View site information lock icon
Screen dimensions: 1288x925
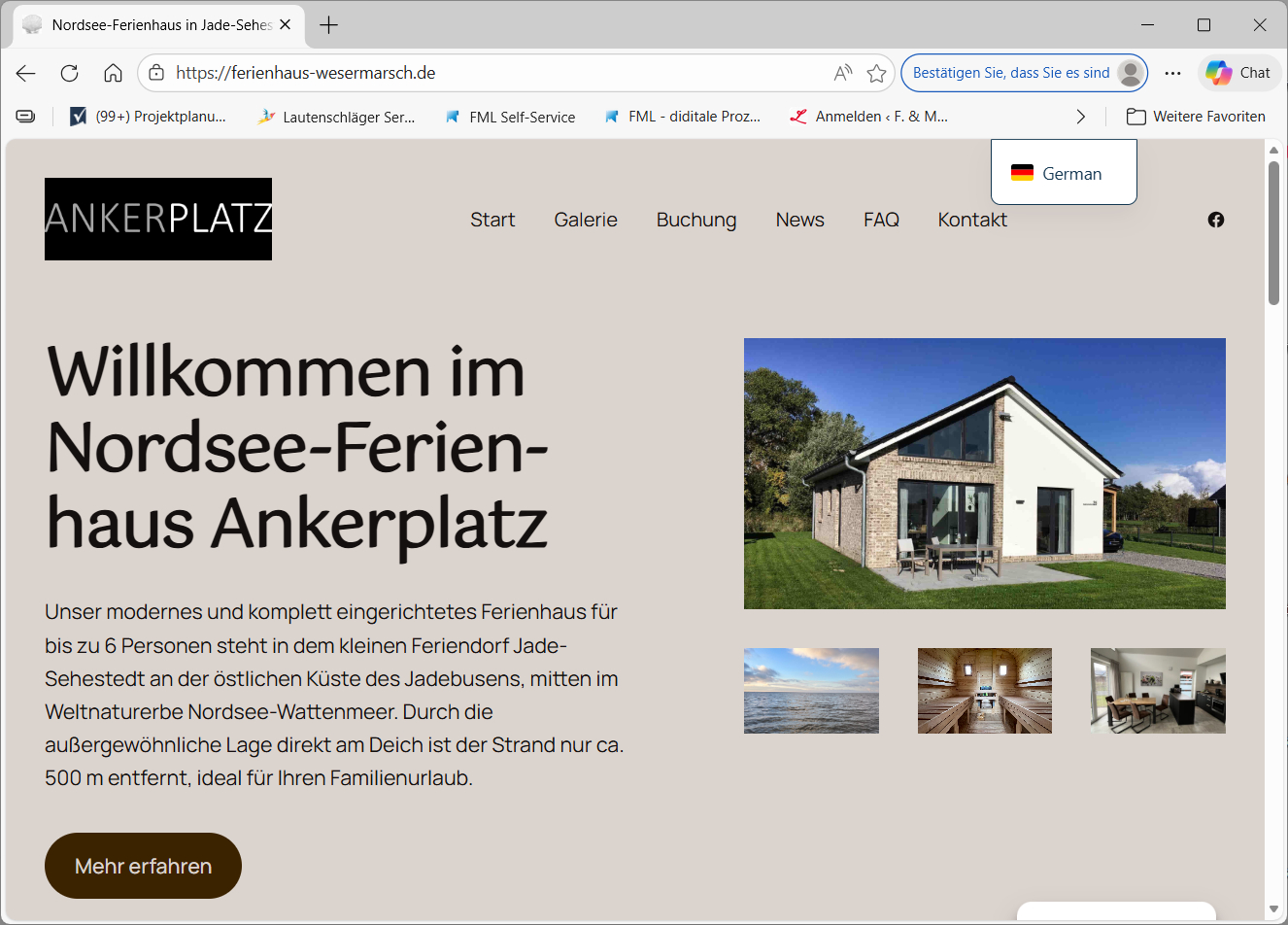156,73
